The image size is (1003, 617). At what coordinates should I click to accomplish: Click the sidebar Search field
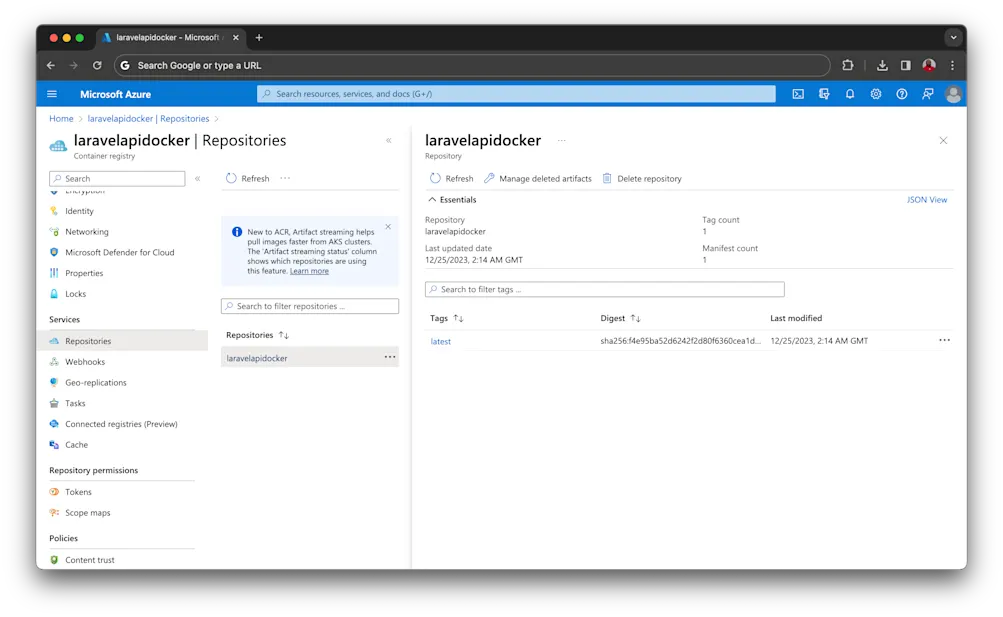tap(117, 178)
